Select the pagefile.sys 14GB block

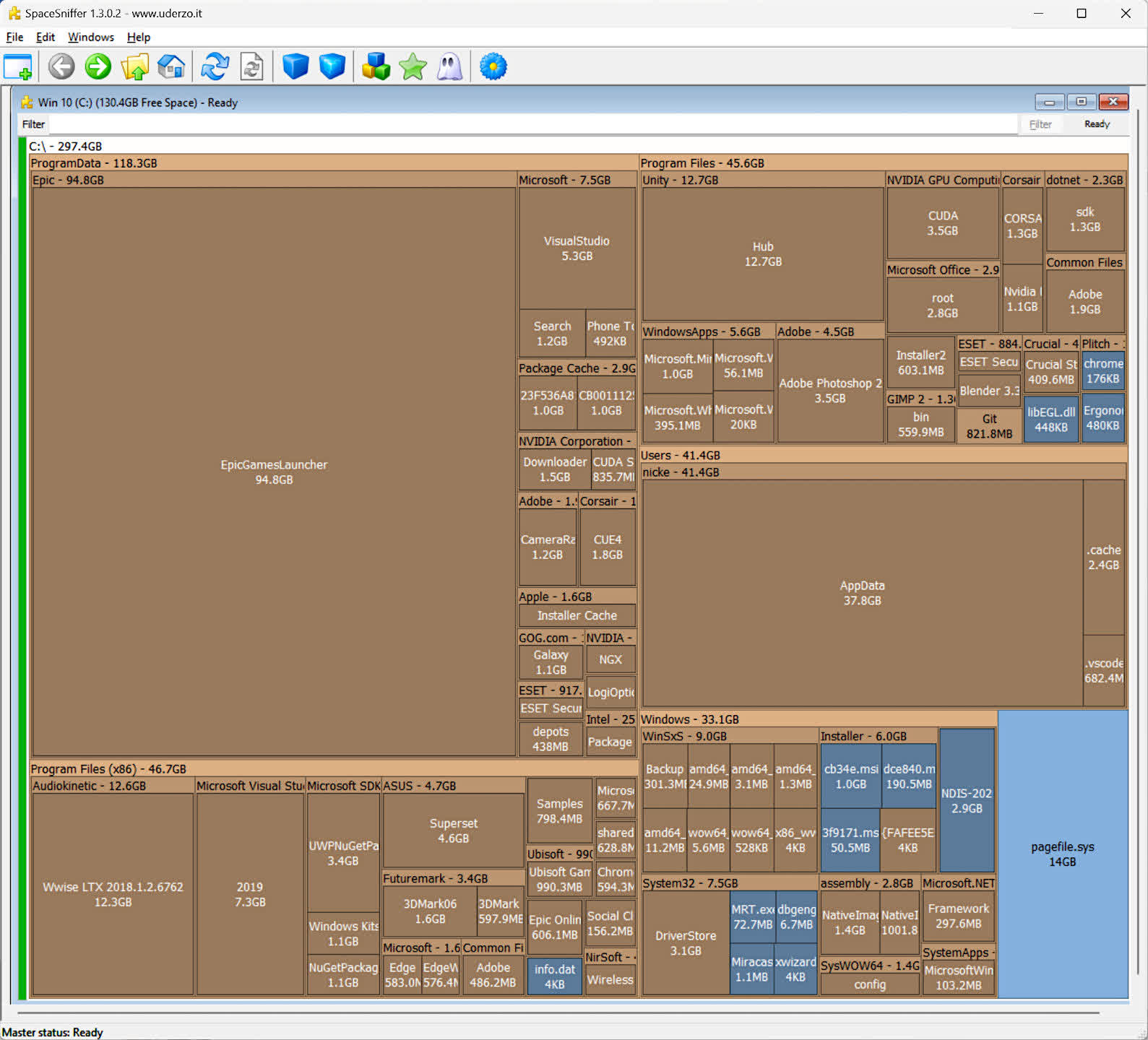click(x=1063, y=854)
